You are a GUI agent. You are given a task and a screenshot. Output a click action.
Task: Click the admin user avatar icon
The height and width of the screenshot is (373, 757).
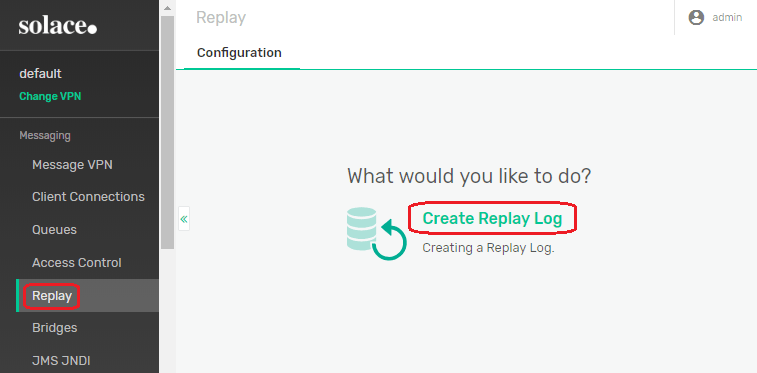[x=696, y=18]
